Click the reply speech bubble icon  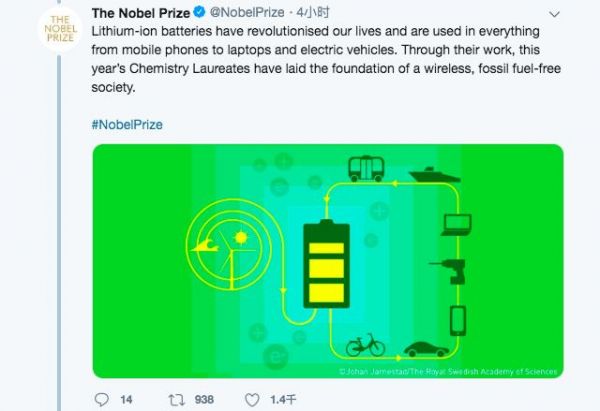101,399
